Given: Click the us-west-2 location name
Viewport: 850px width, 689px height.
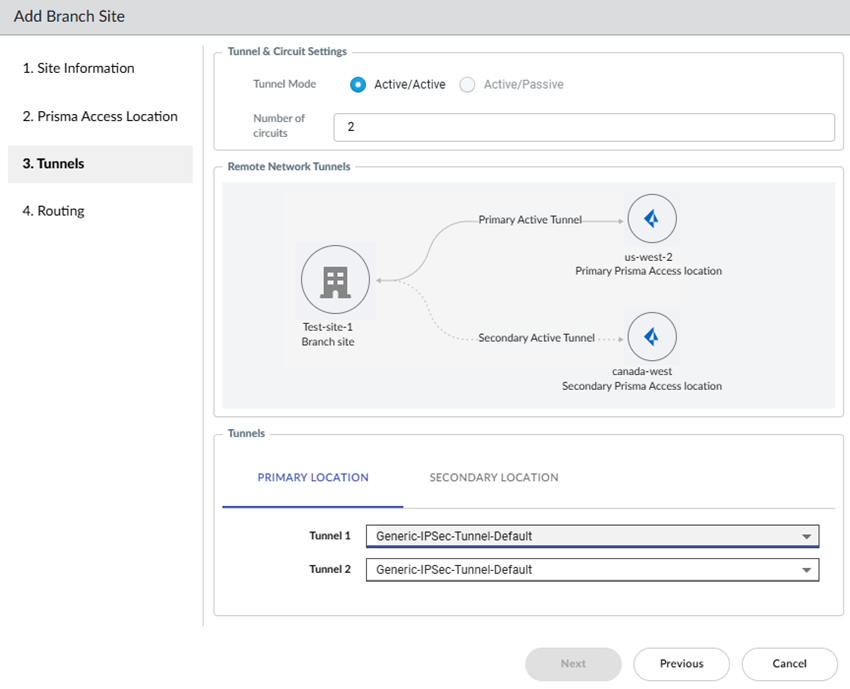Looking at the screenshot, I should 648,257.
